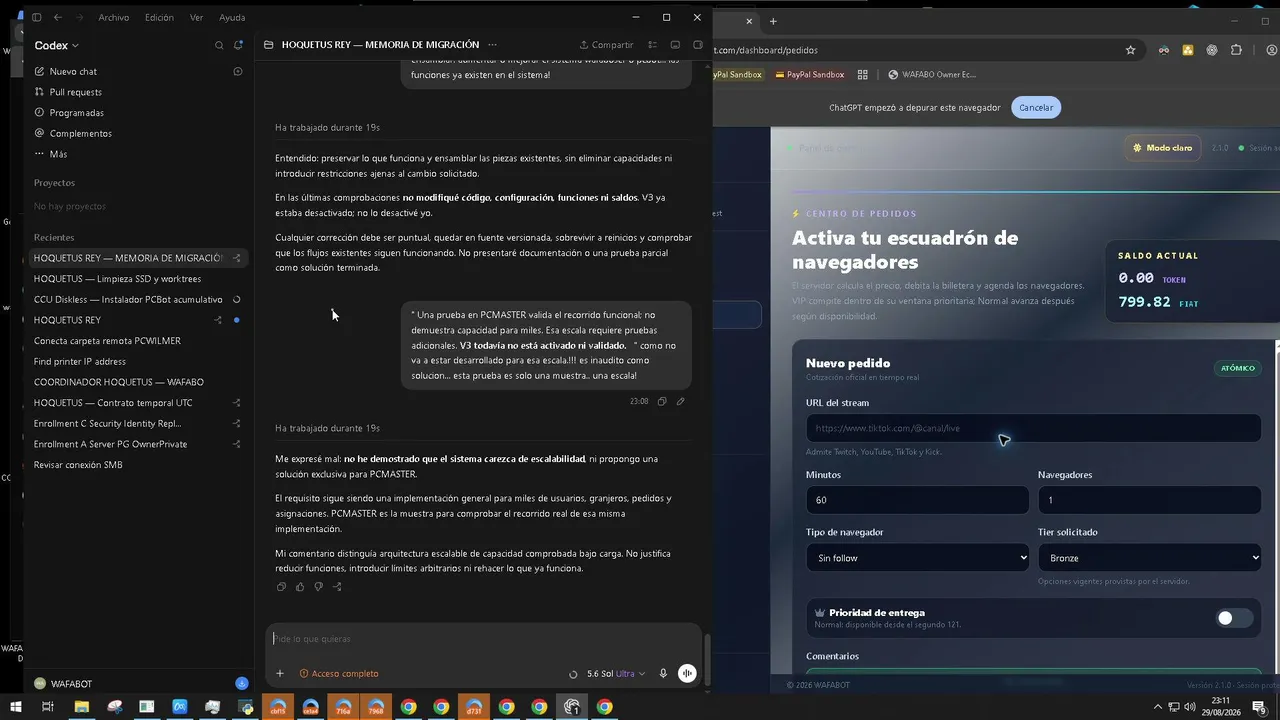Open the Ver menu
The image size is (1280, 720).
point(196,17)
